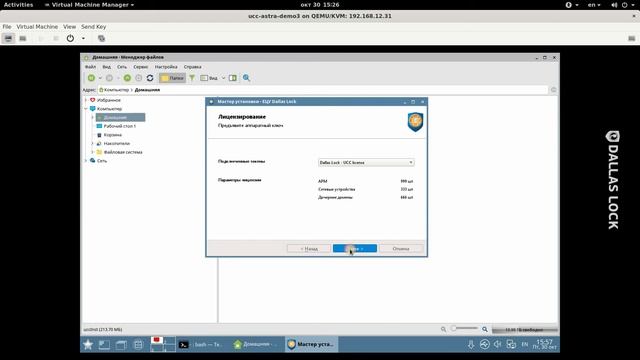
Task: Switch to Домашняя file manager taskbar entry
Action: [x=256, y=344]
